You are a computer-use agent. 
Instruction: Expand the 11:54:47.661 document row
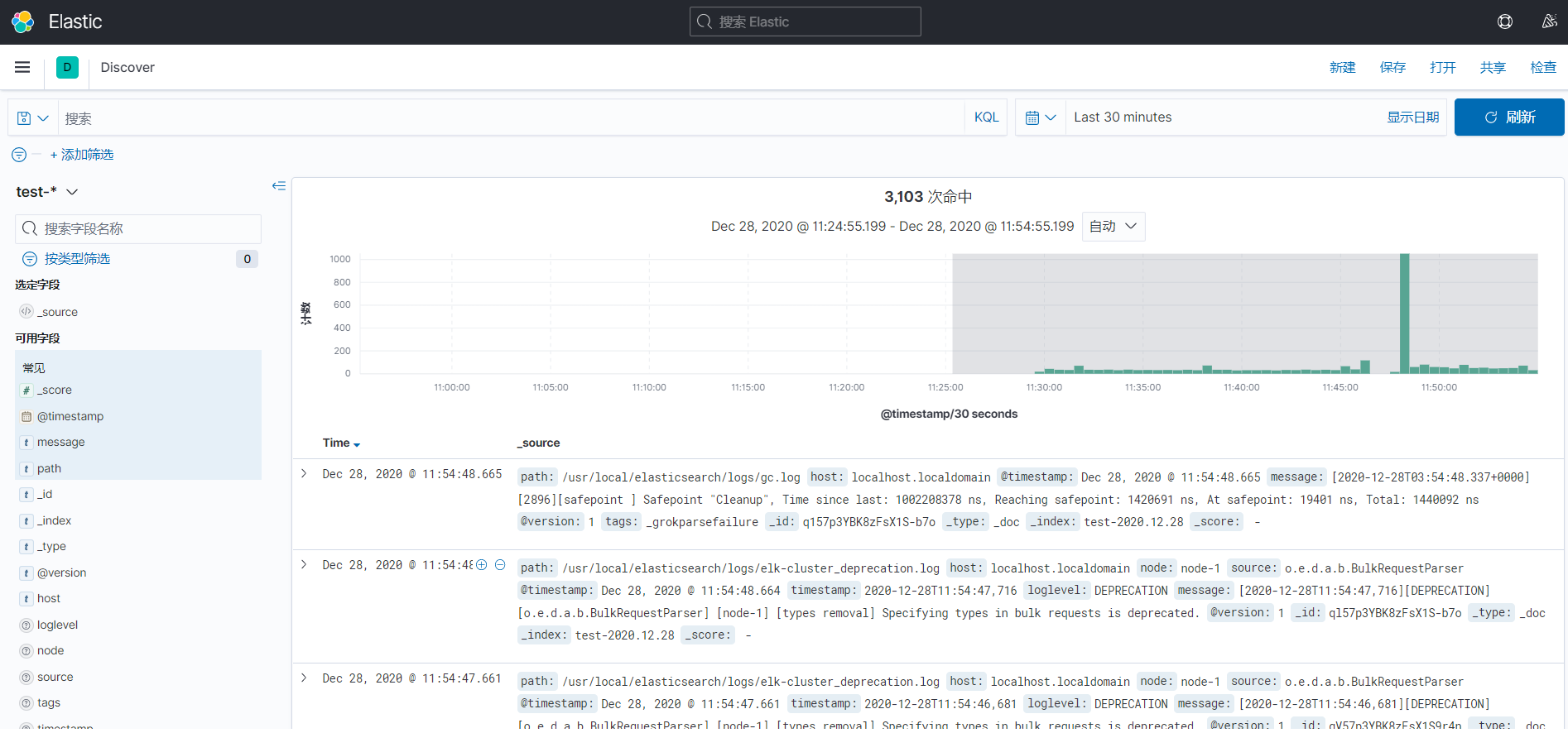[304, 678]
